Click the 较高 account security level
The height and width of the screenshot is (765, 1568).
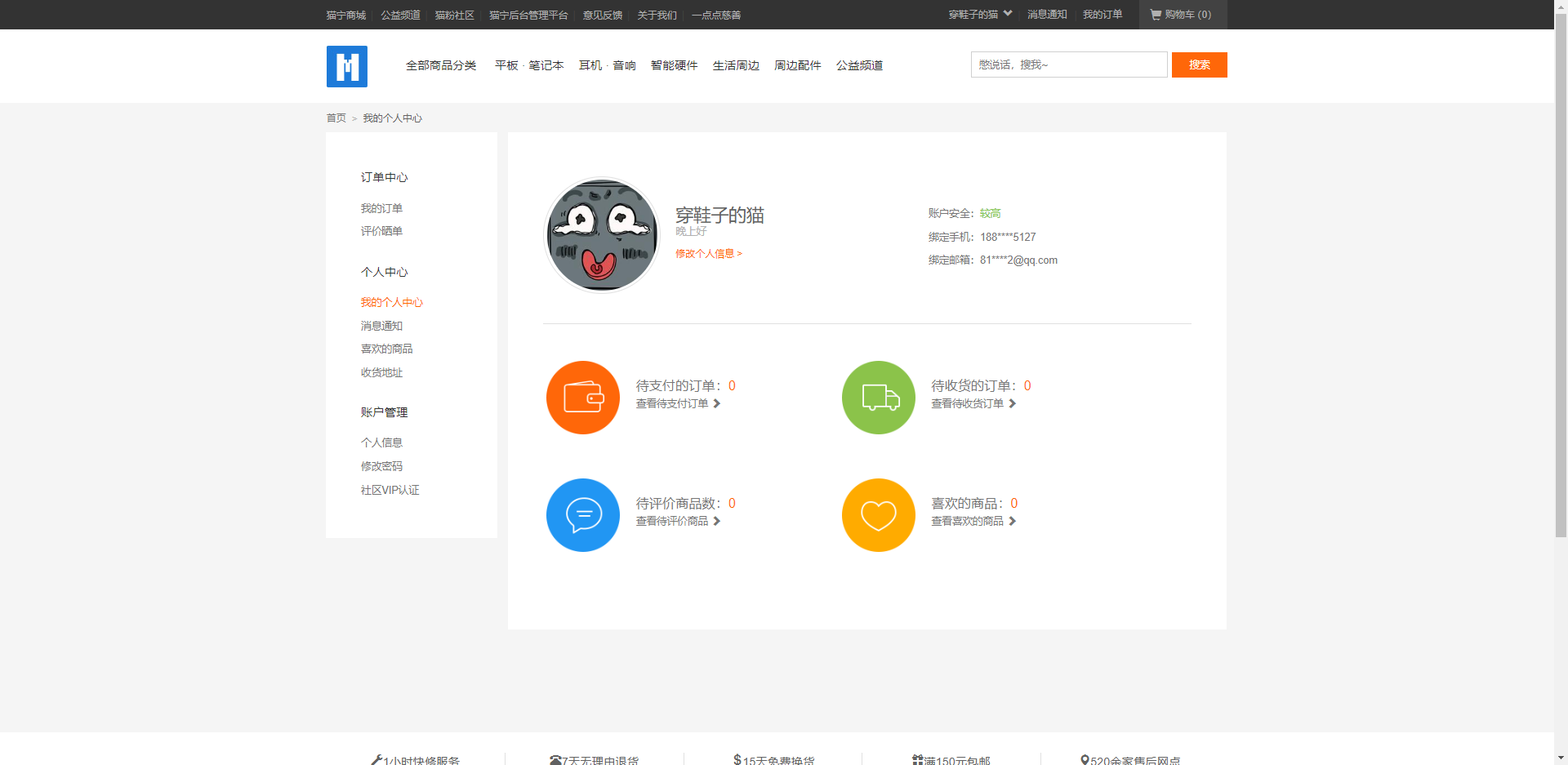click(991, 214)
